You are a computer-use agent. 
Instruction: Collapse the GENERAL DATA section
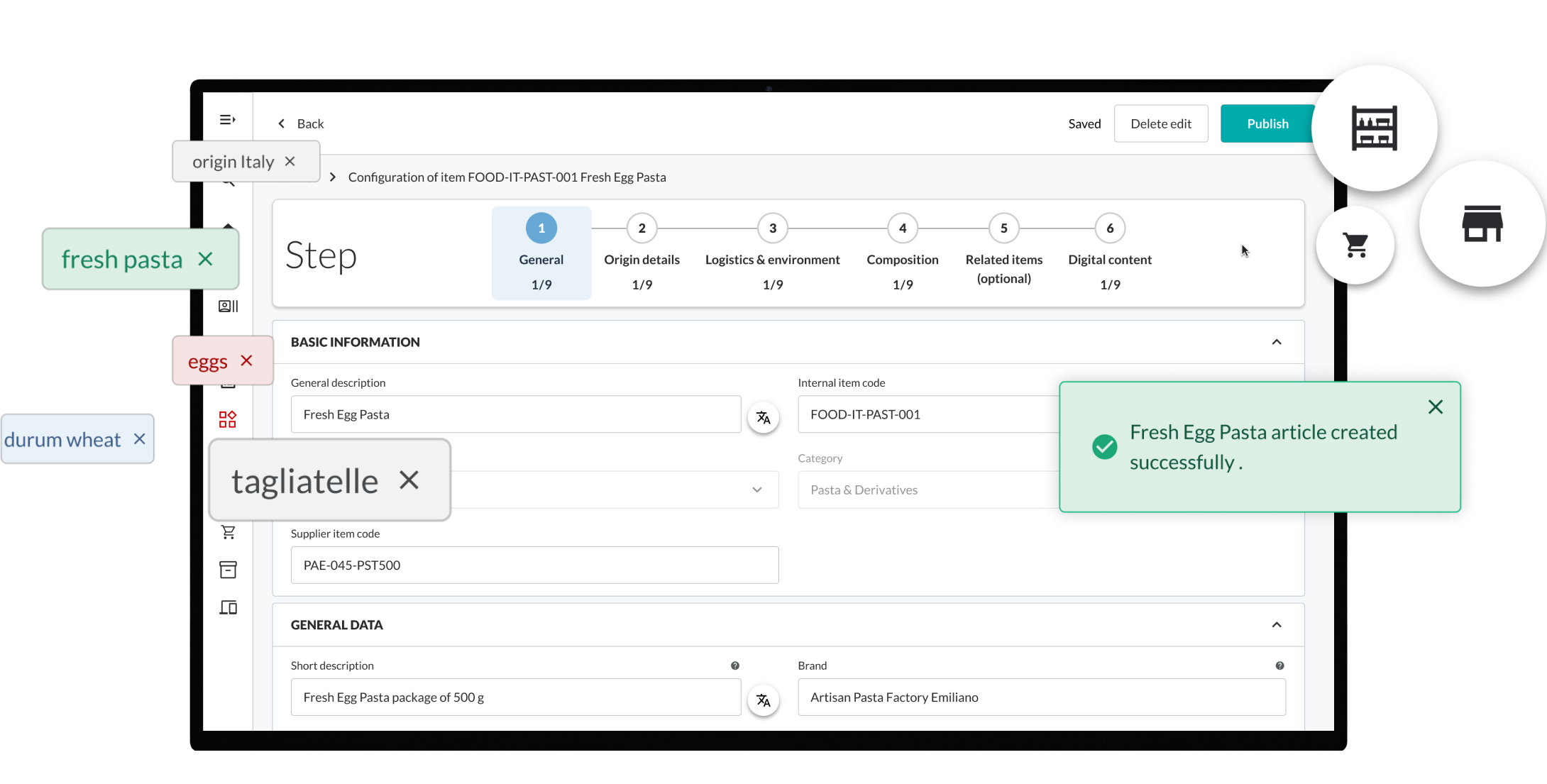click(x=1276, y=625)
